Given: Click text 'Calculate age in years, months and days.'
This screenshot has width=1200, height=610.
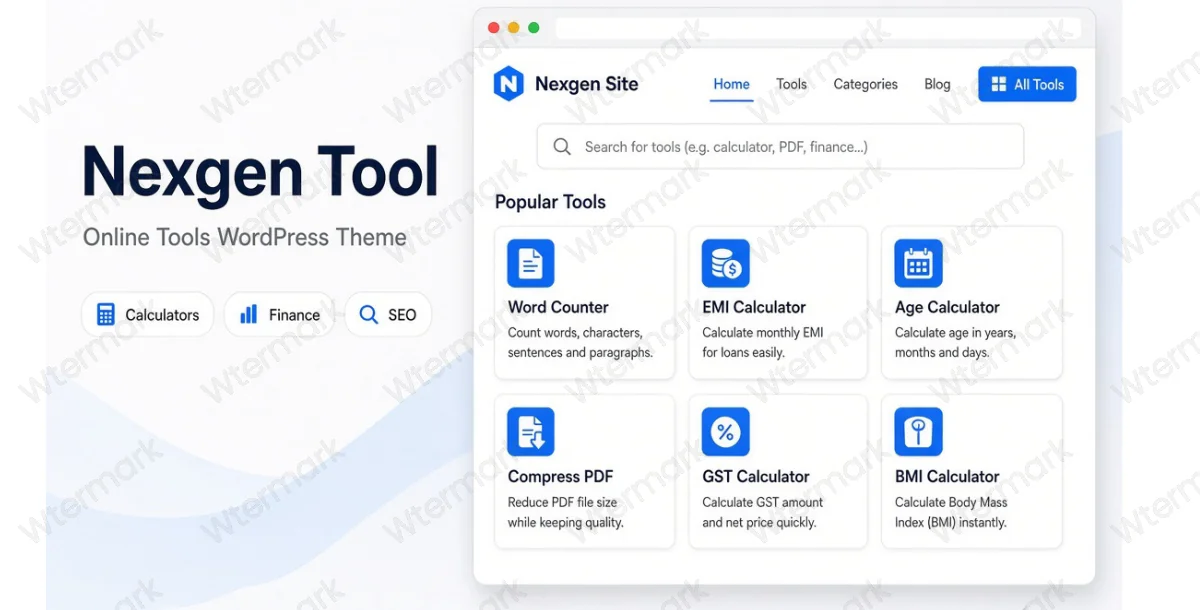Looking at the screenshot, I should pos(955,342).
